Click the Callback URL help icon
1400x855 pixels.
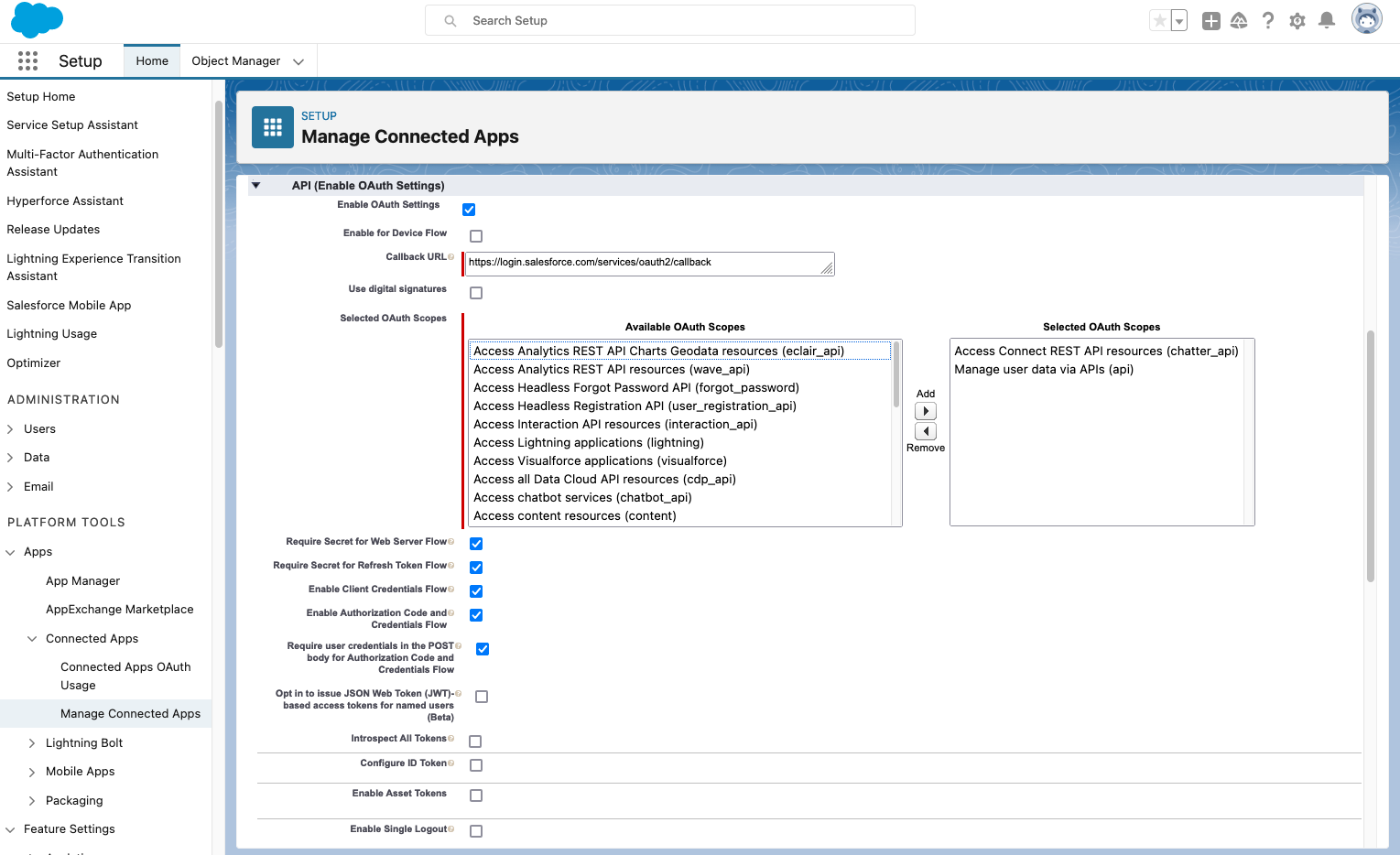450,257
